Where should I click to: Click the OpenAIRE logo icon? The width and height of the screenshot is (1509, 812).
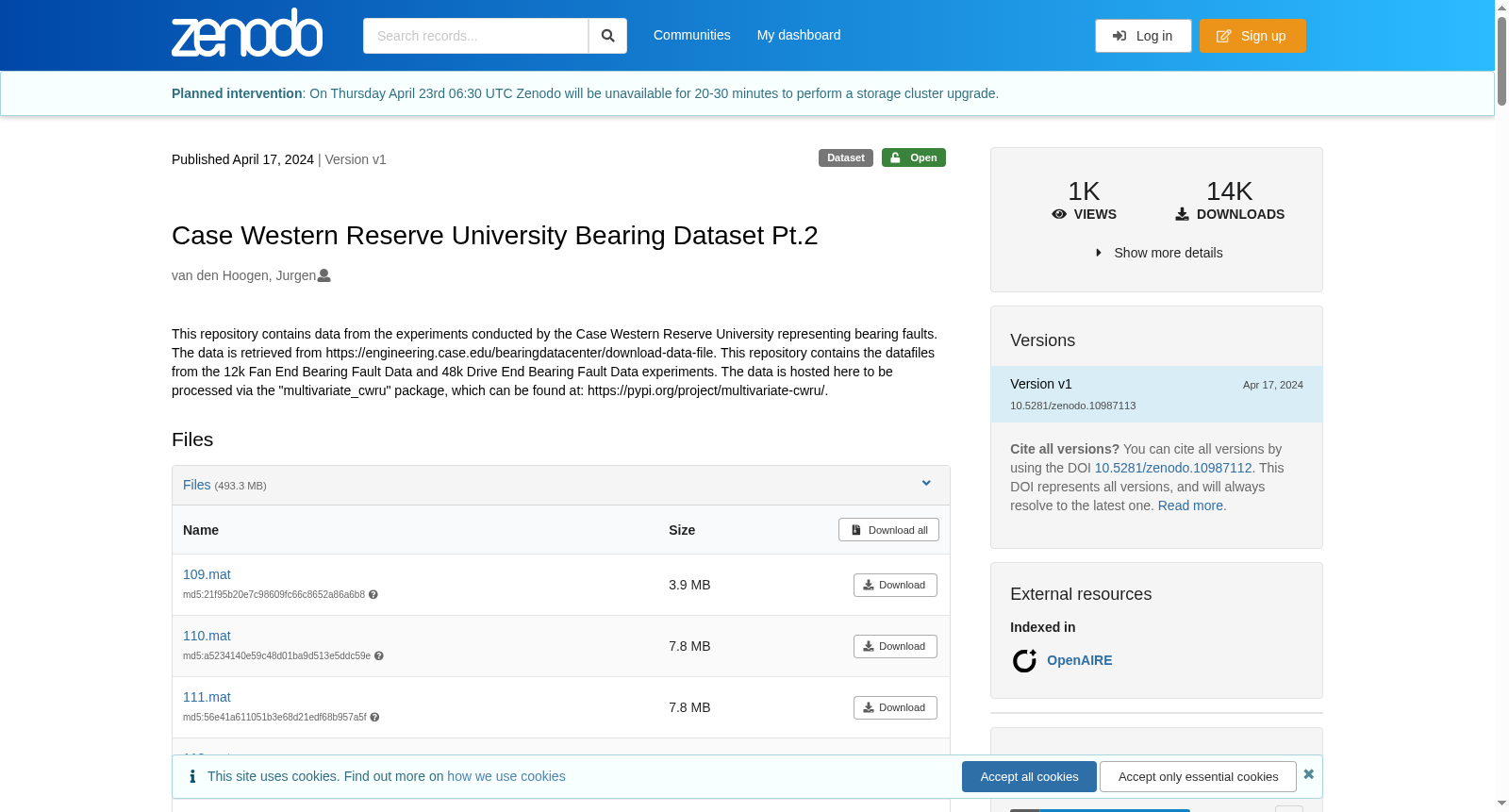(1024, 660)
